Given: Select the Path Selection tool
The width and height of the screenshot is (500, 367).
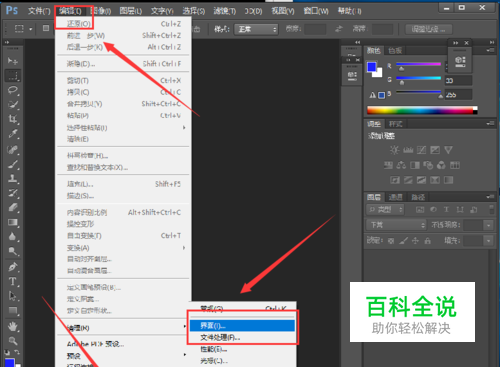Looking at the screenshot, I should tap(13, 296).
